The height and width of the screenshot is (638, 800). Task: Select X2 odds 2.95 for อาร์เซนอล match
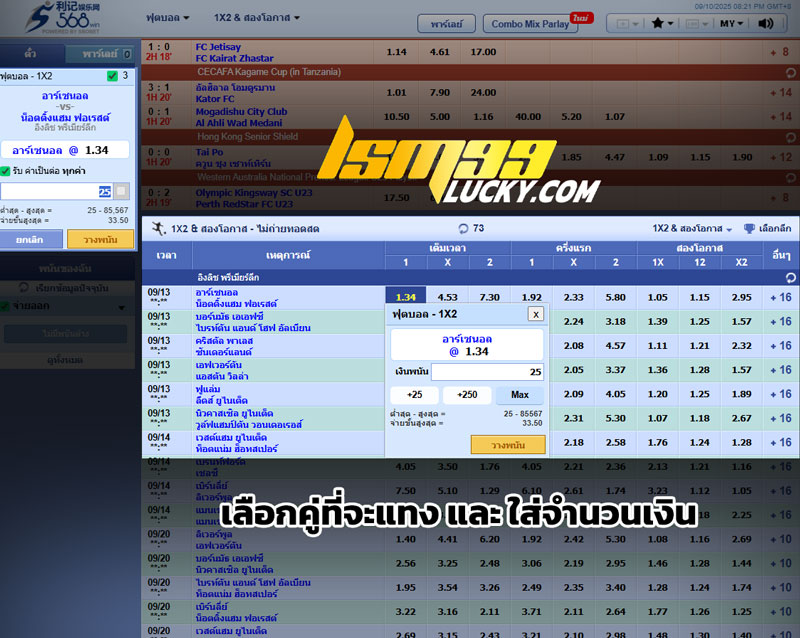(741, 297)
